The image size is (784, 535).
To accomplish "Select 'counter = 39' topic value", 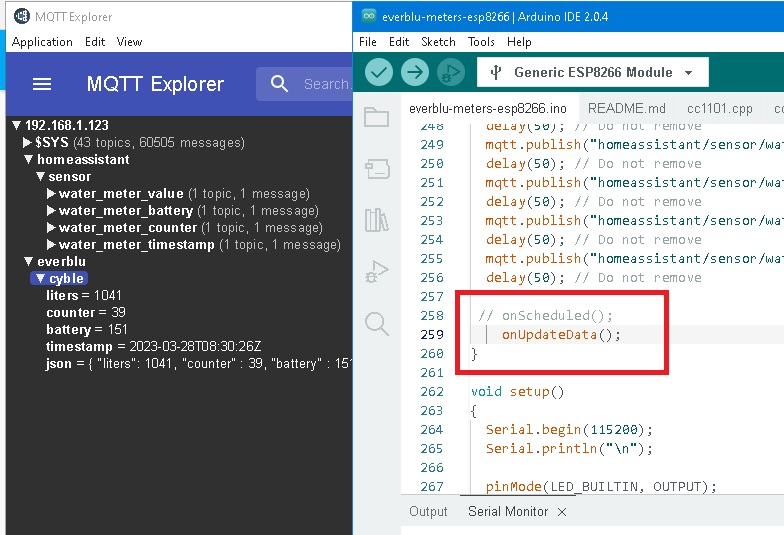I will [x=86, y=312].
